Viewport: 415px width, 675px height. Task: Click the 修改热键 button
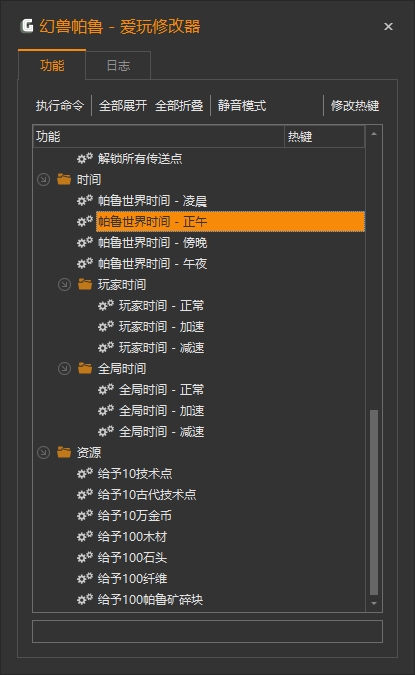pos(355,105)
